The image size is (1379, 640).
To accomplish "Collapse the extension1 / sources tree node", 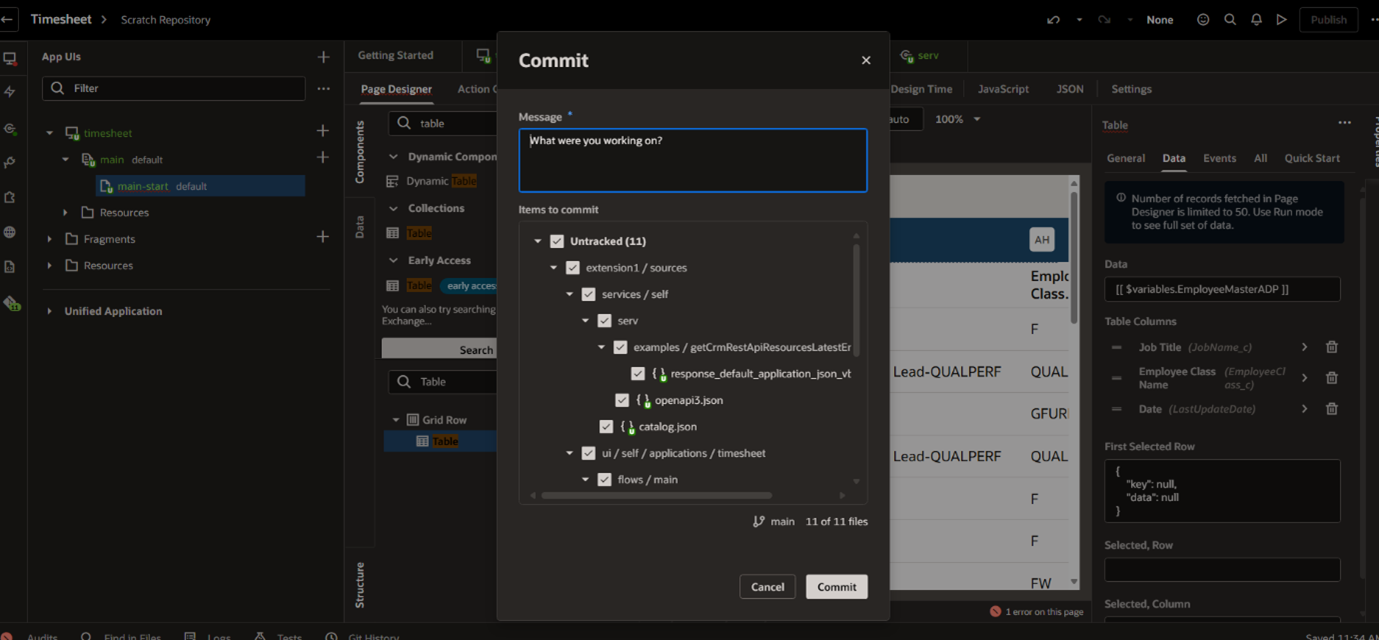I will pyautogui.click(x=554, y=268).
